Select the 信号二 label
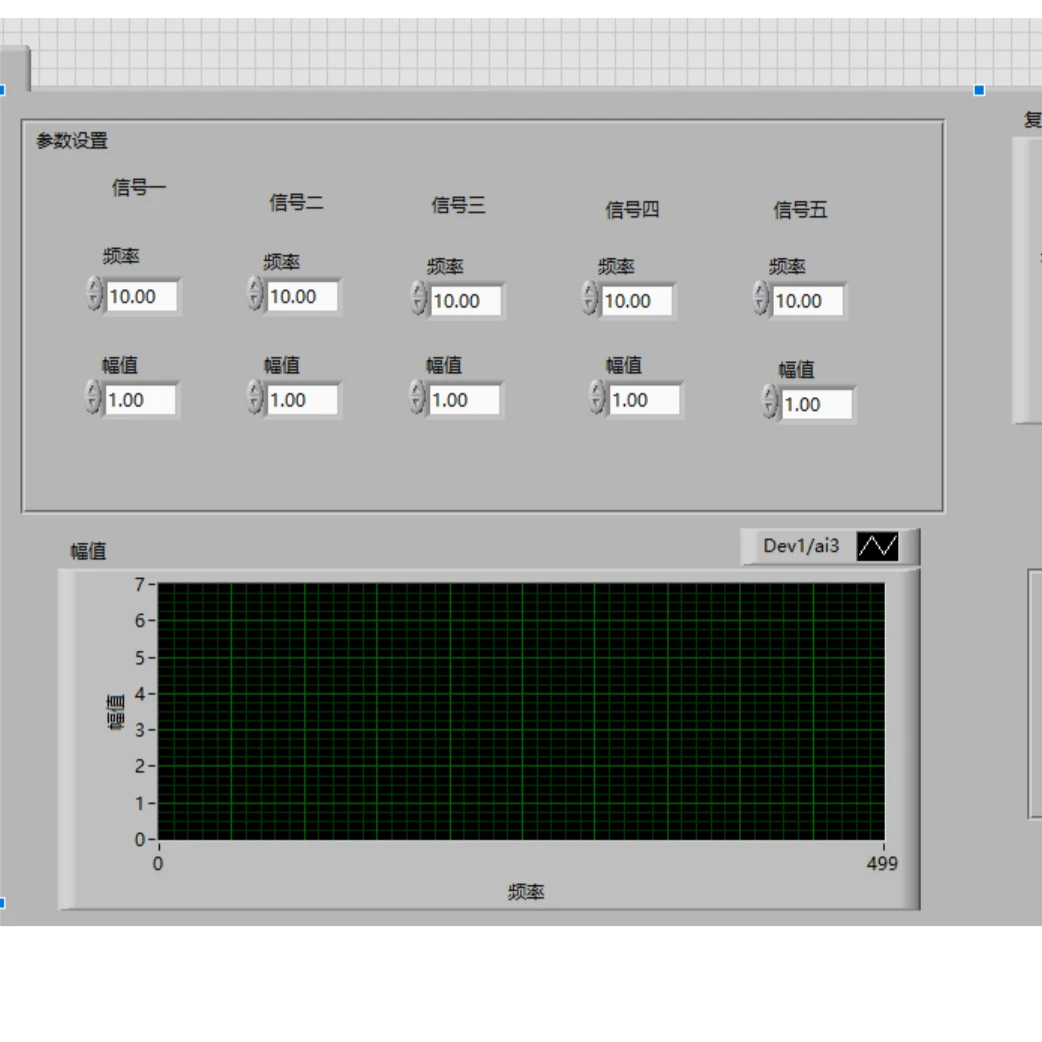 click(296, 202)
